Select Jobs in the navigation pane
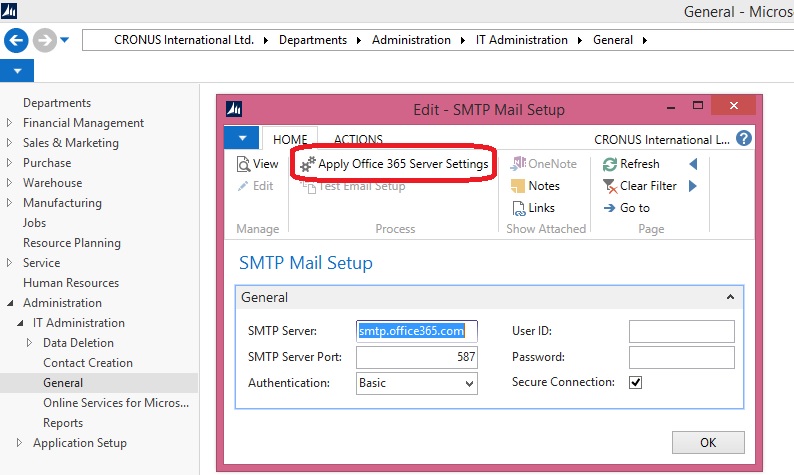794x475 pixels. [x=34, y=223]
